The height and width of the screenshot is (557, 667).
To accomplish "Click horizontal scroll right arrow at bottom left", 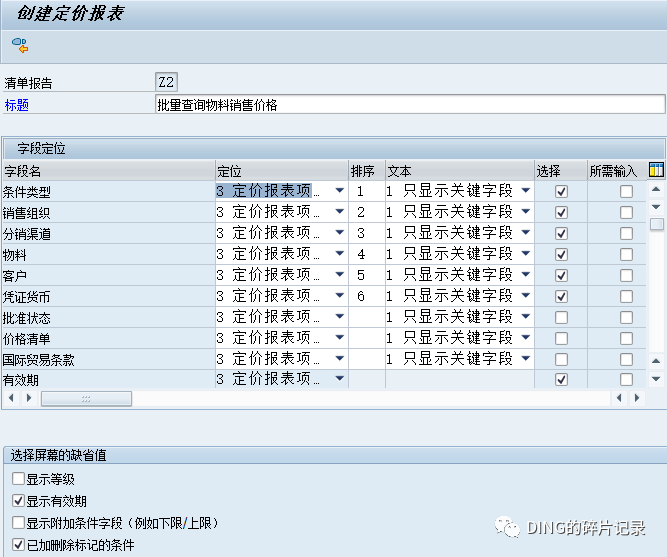I will click(29, 398).
